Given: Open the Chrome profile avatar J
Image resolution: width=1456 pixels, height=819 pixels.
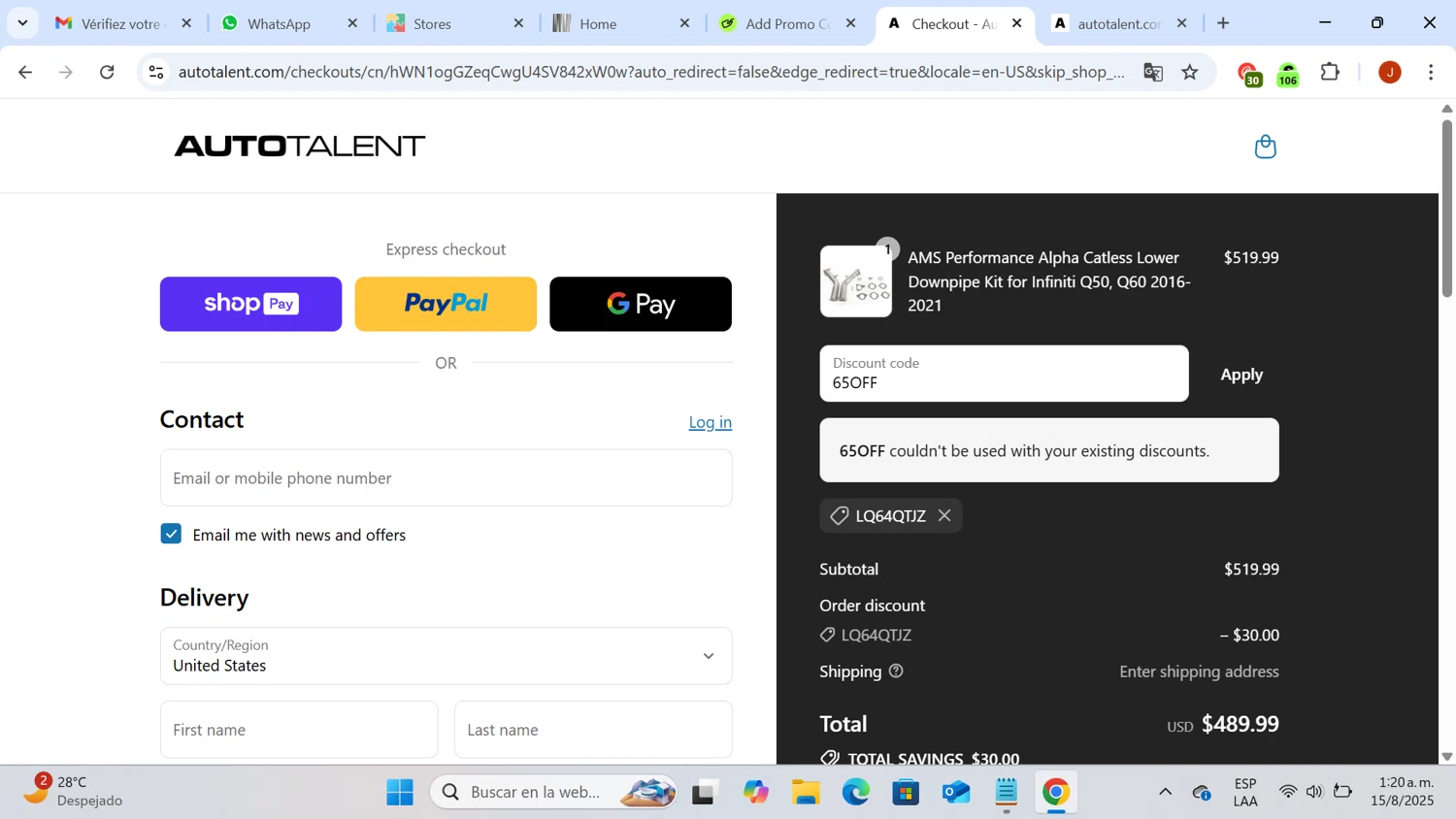Looking at the screenshot, I should pyautogui.click(x=1390, y=72).
